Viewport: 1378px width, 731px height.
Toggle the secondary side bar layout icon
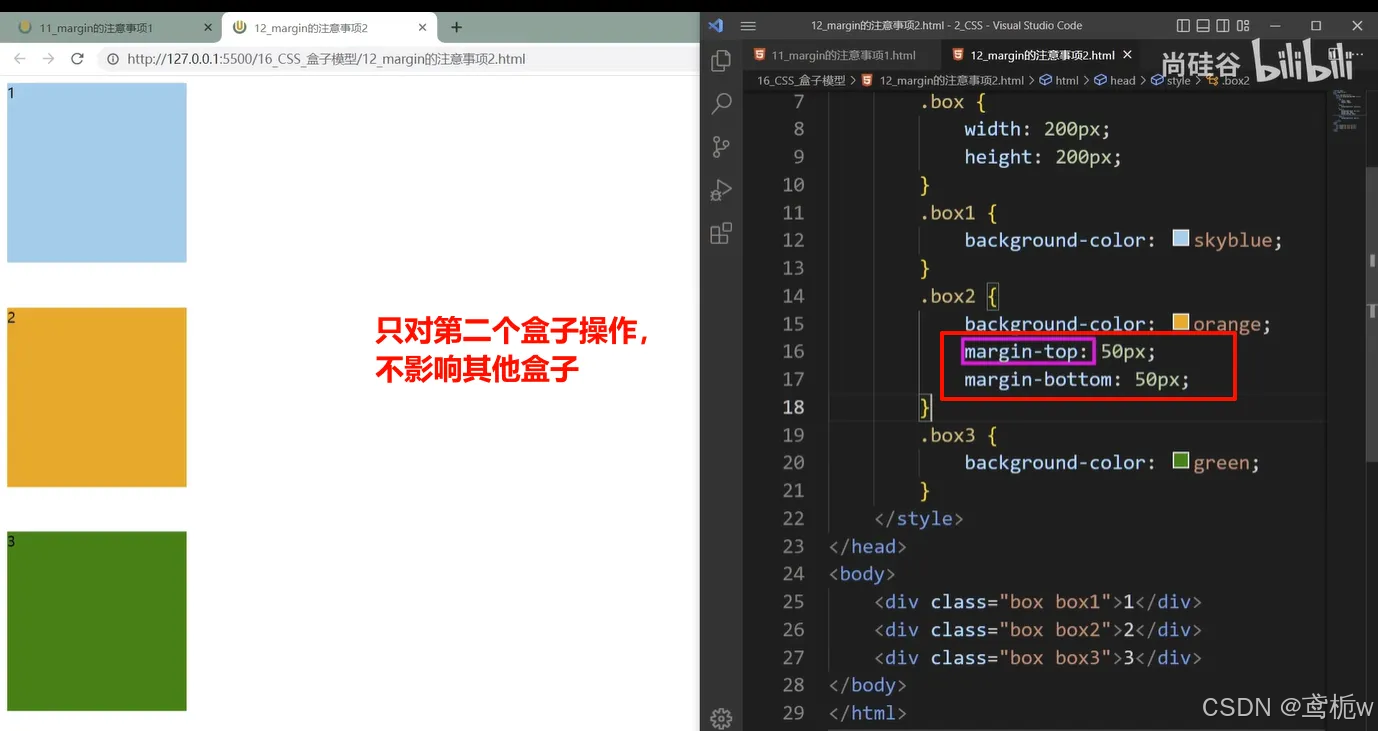pos(1223,26)
